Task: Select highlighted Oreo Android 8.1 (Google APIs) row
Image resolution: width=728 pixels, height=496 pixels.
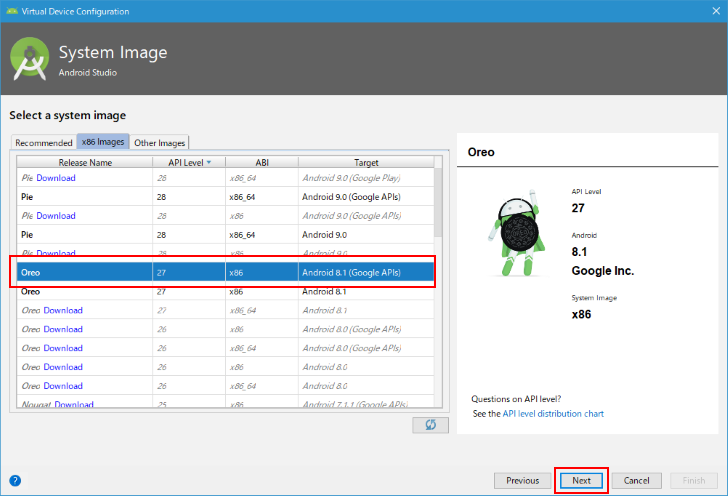Action: (x=225, y=272)
